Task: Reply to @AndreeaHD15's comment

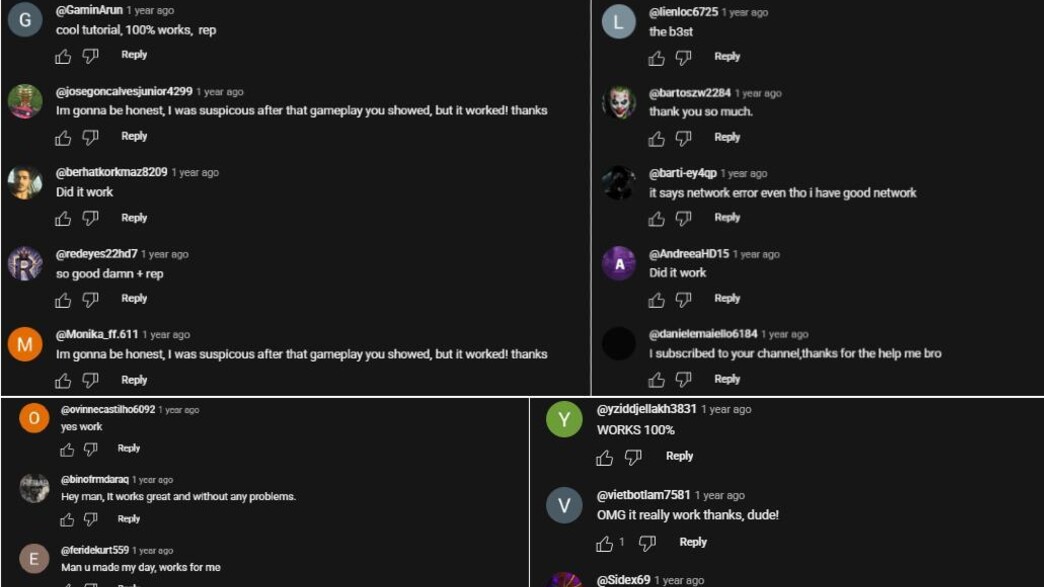Action: coord(727,298)
